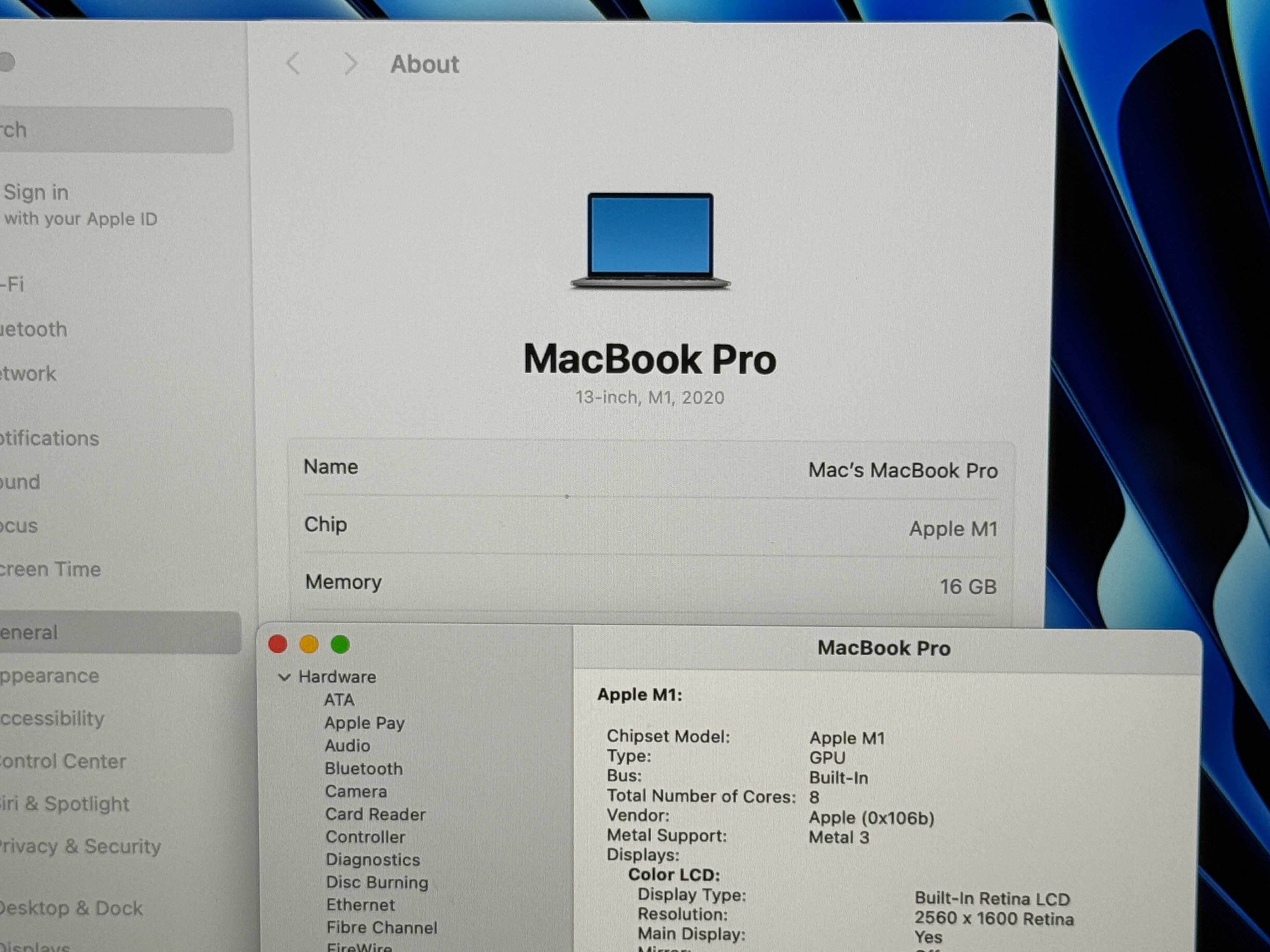Click the Memory value 16 GB
This screenshot has height=952, width=1270.
(x=968, y=586)
